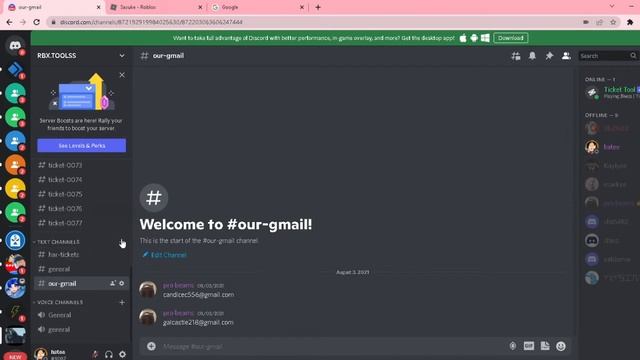Switch to the Google browser tab
The image size is (640, 360).
(256, 7)
